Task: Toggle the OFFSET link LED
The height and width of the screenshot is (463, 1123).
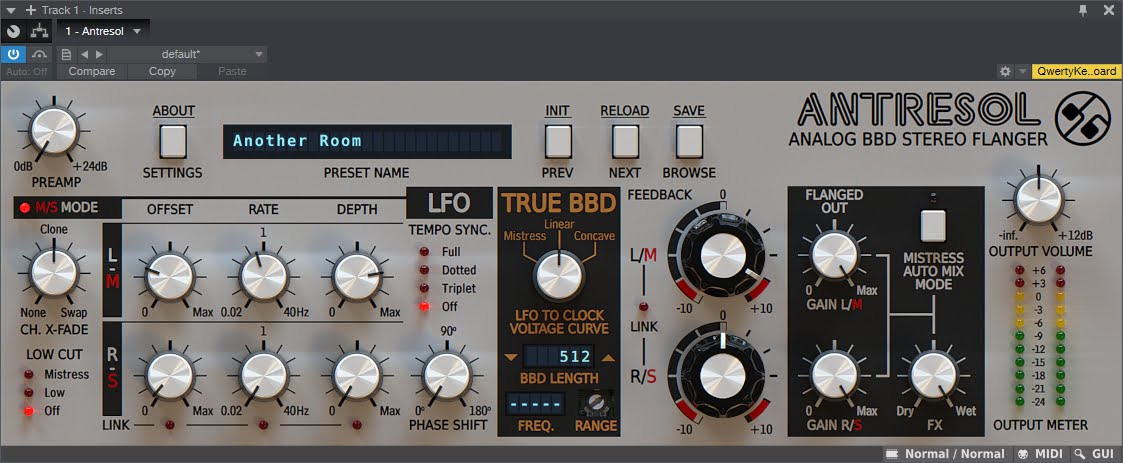Action: click(170, 425)
